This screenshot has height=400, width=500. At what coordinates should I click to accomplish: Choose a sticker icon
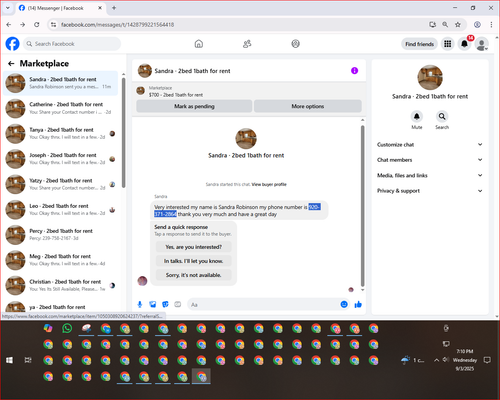point(165,304)
